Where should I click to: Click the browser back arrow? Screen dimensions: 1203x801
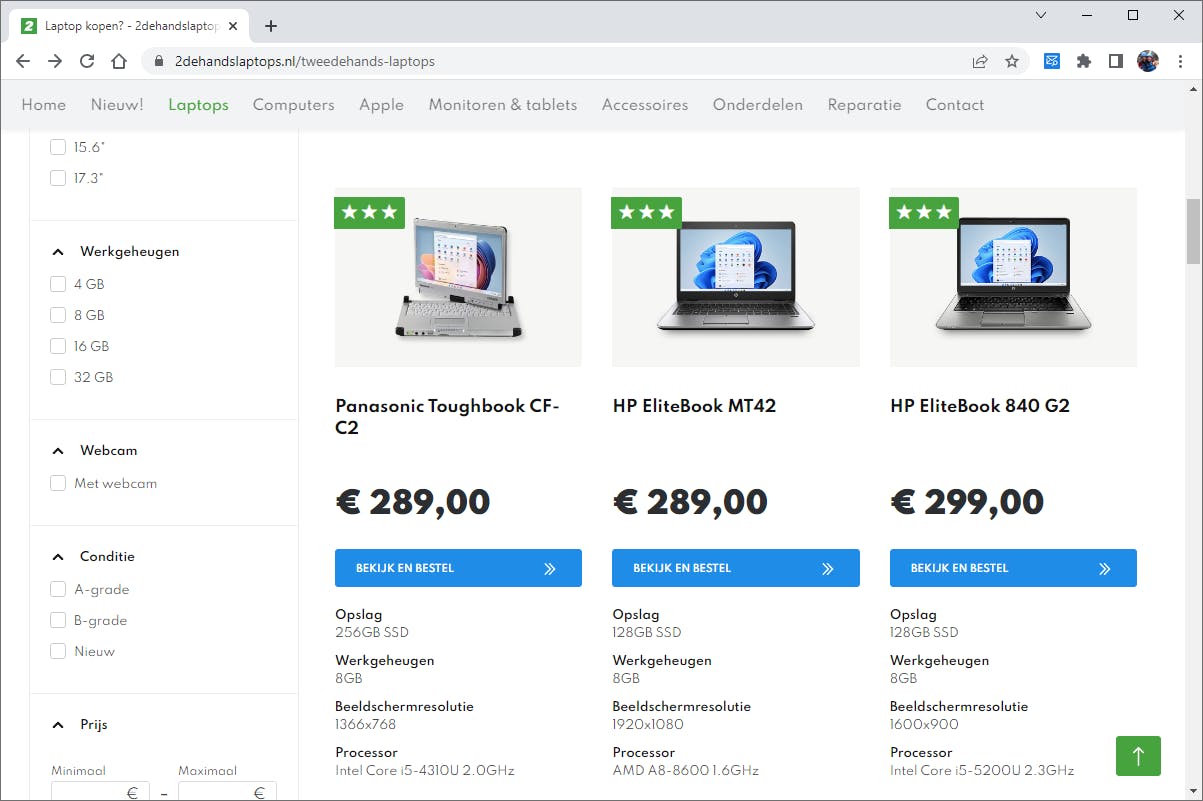[x=23, y=61]
